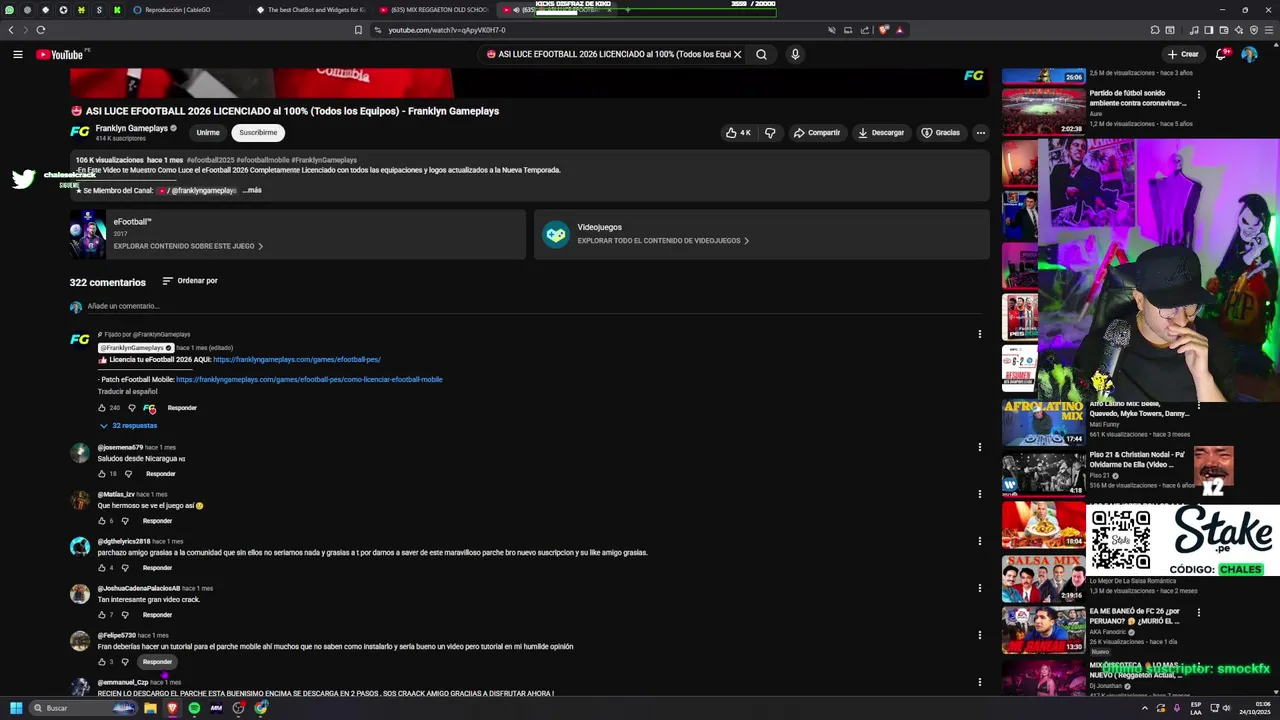Open the Afro Latino Mix video thumbnail

coord(1043,422)
